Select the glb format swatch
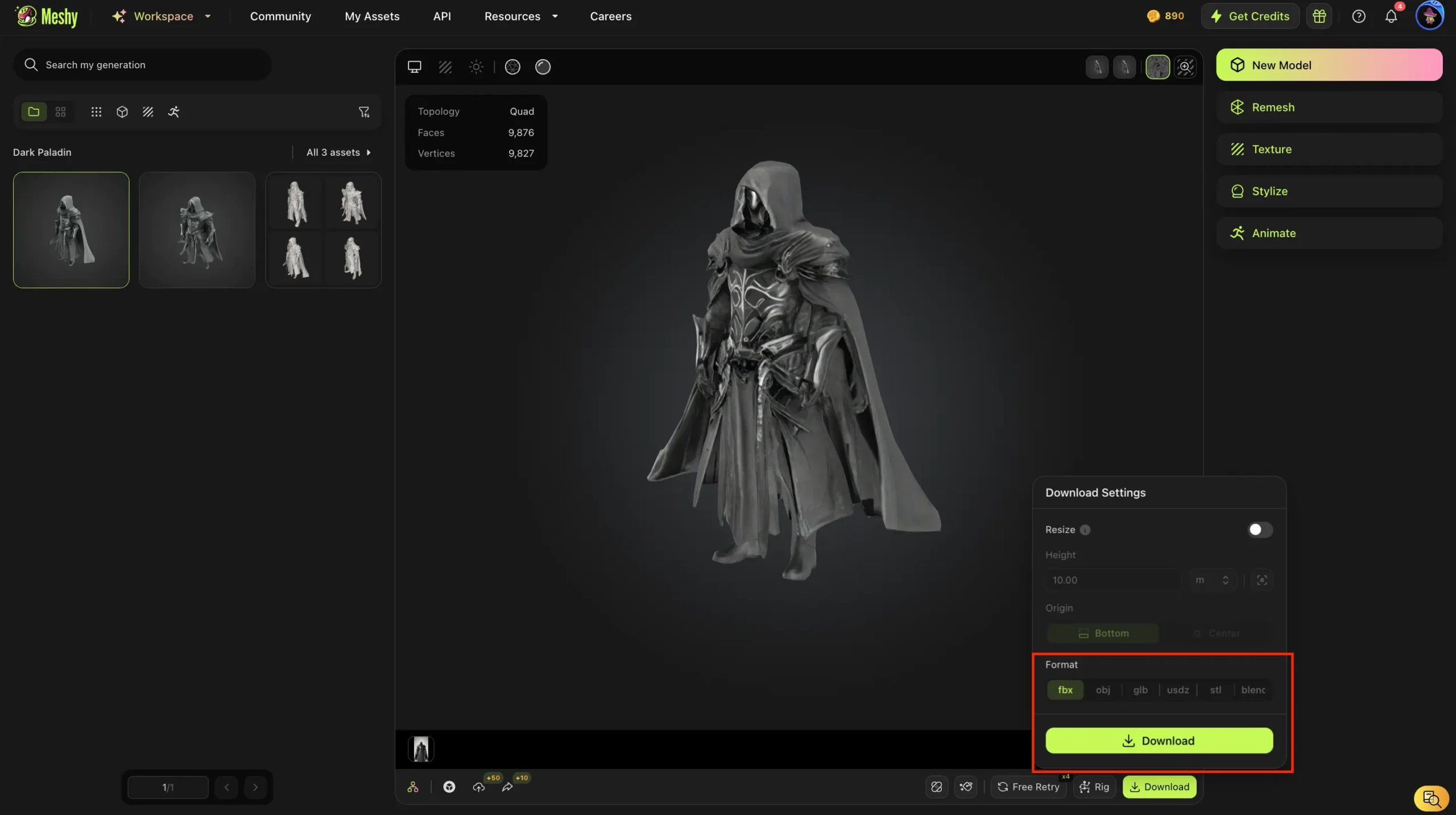Screen dimensions: 1456x815 click(1140, 689)
